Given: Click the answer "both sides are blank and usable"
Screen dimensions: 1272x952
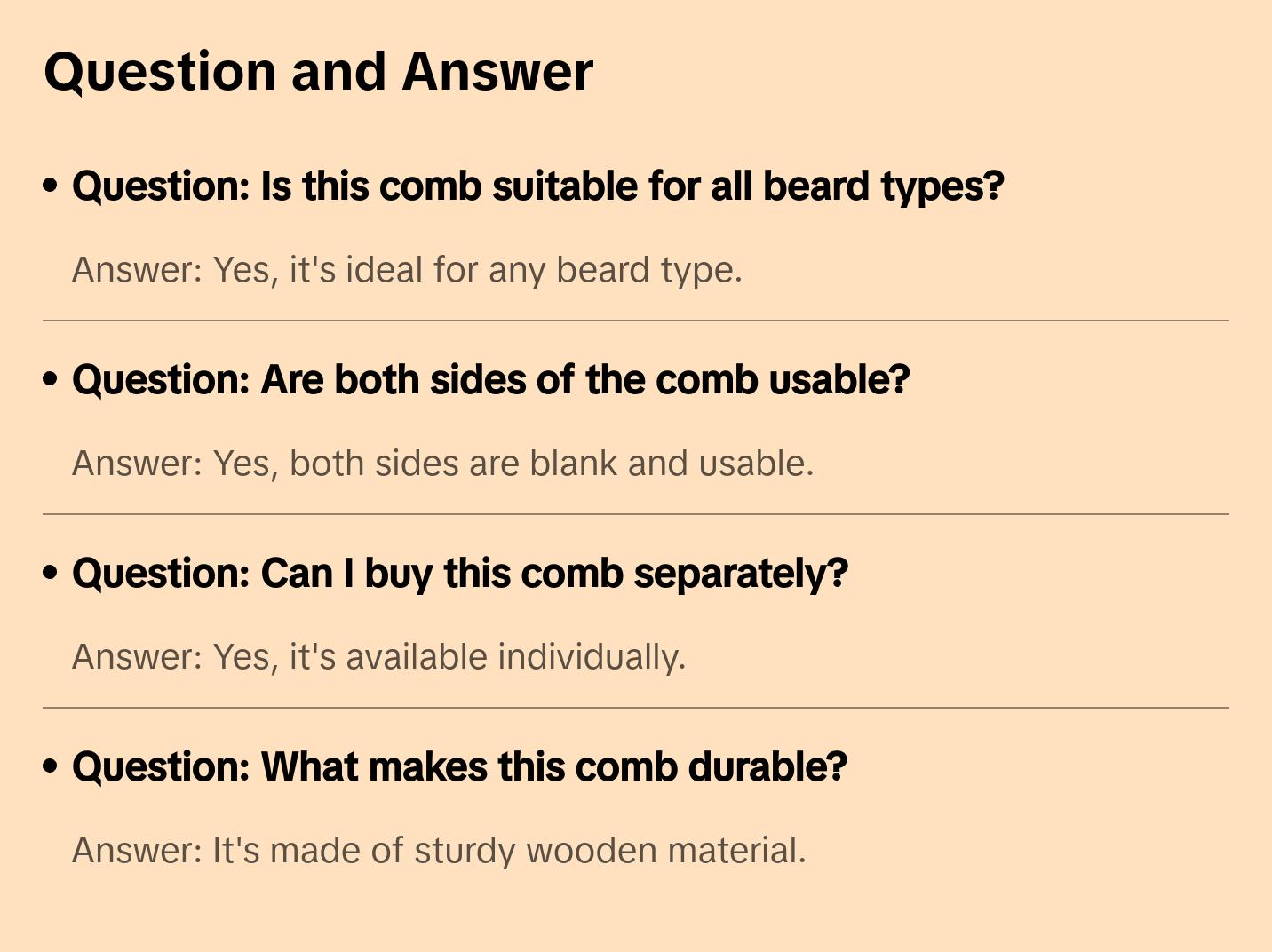Looking at the screenshot, I should tap(551, 464).
